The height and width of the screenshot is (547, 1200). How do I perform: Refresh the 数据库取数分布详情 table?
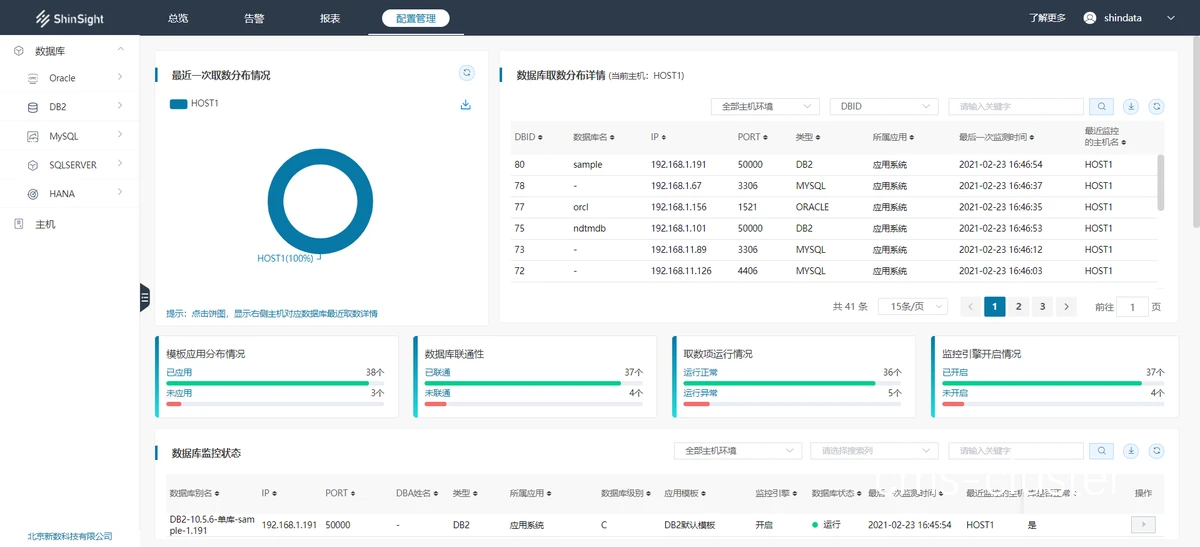click(x=1157, y=106)
